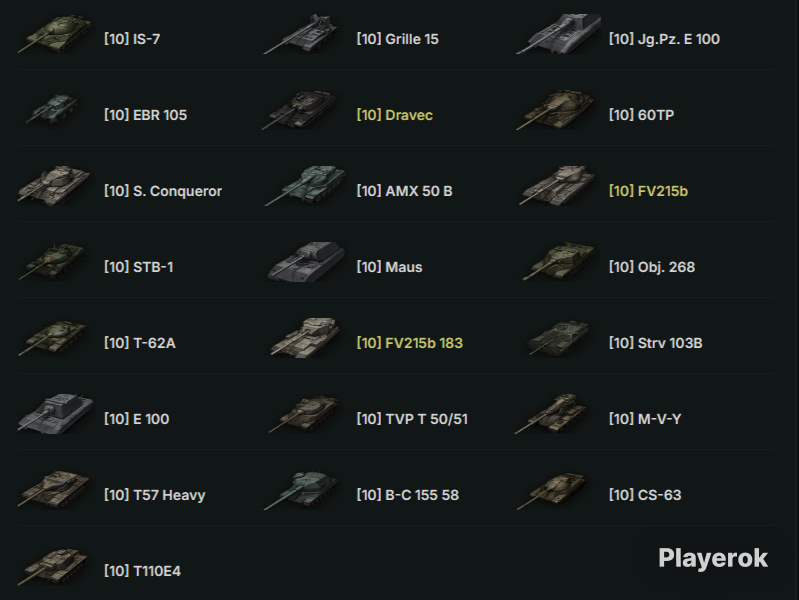Image resolution: width=799 pixels, height=600 pixels.
Task: Select the S. Conqueror label
Action: pyautogui.click(x=163, y=191)
